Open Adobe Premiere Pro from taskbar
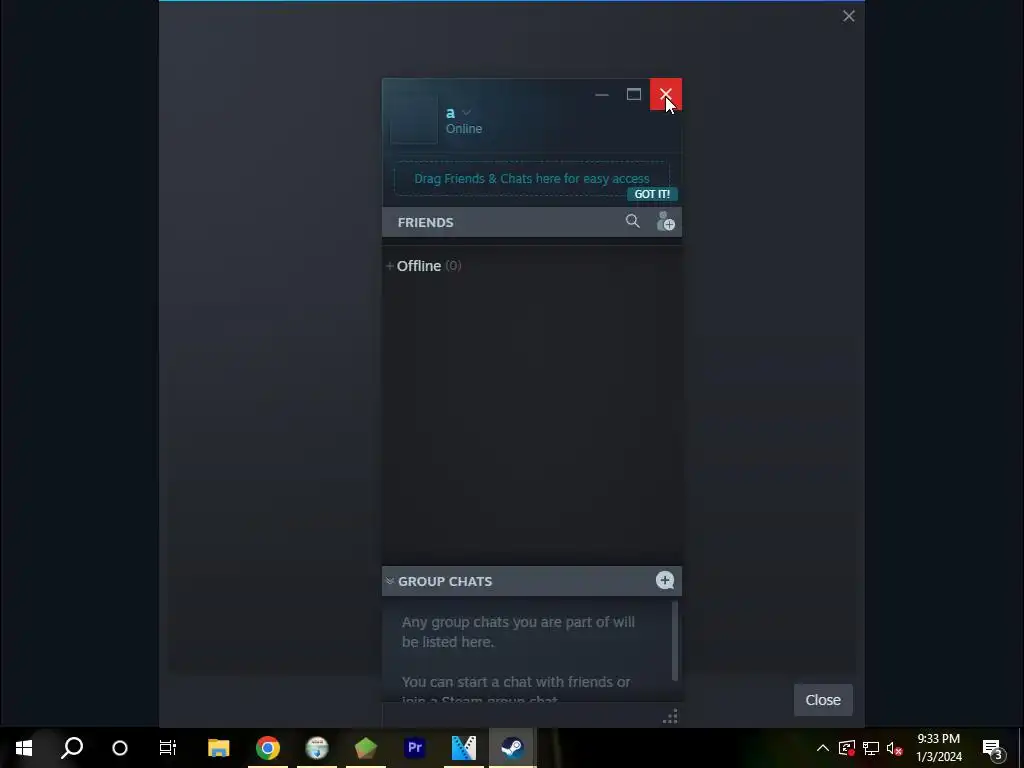Screen dimensions: 1024x768 (415, 748)
